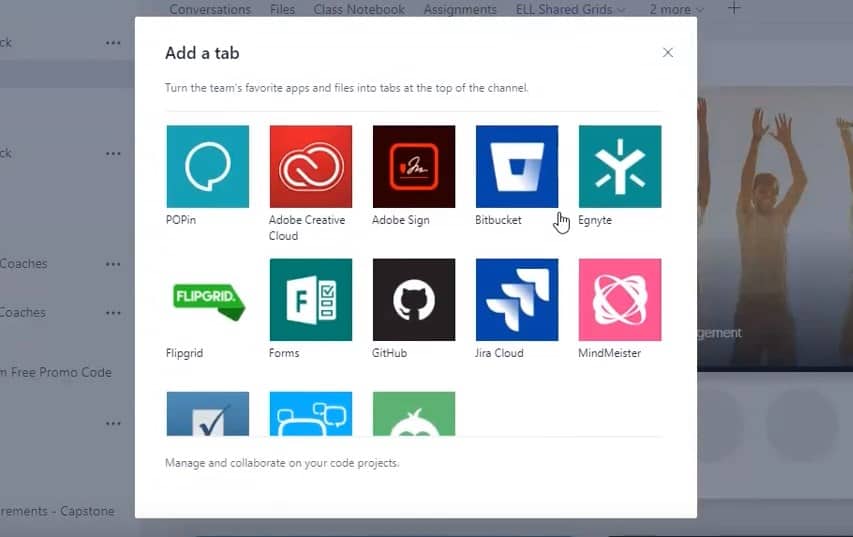Select the Free Promo Code sidebar item
The image size is (853, 537).
point(55,372)
